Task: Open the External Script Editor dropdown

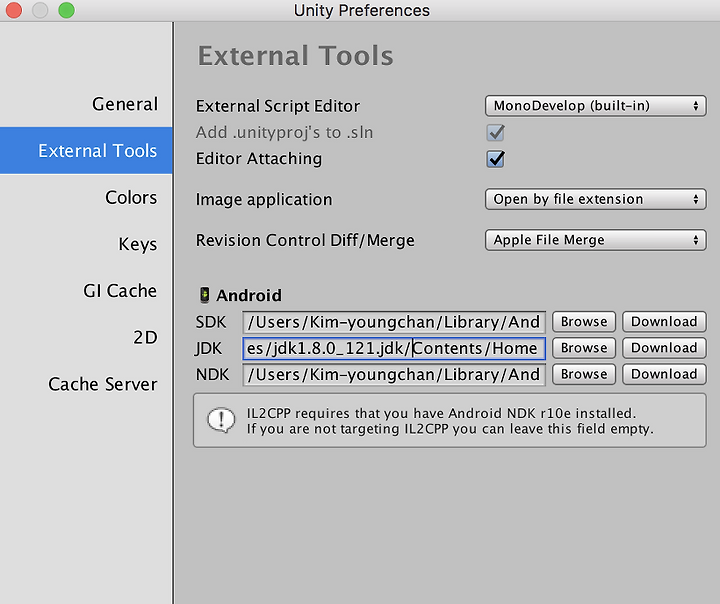Action: pyautogui.click(x=596, y=106)
